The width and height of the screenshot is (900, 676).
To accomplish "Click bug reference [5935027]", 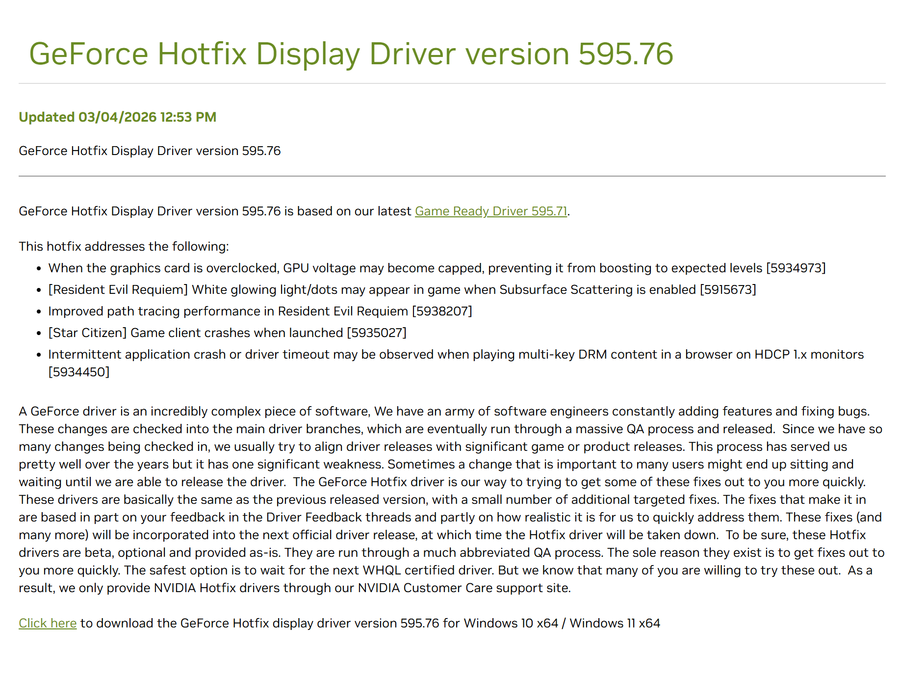I will pyautogui.click(x=376, y=333).
